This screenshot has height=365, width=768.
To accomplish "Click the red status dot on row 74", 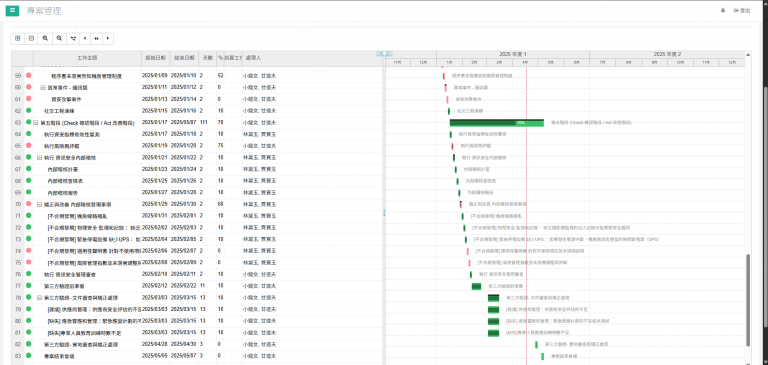I will point(28,250).
